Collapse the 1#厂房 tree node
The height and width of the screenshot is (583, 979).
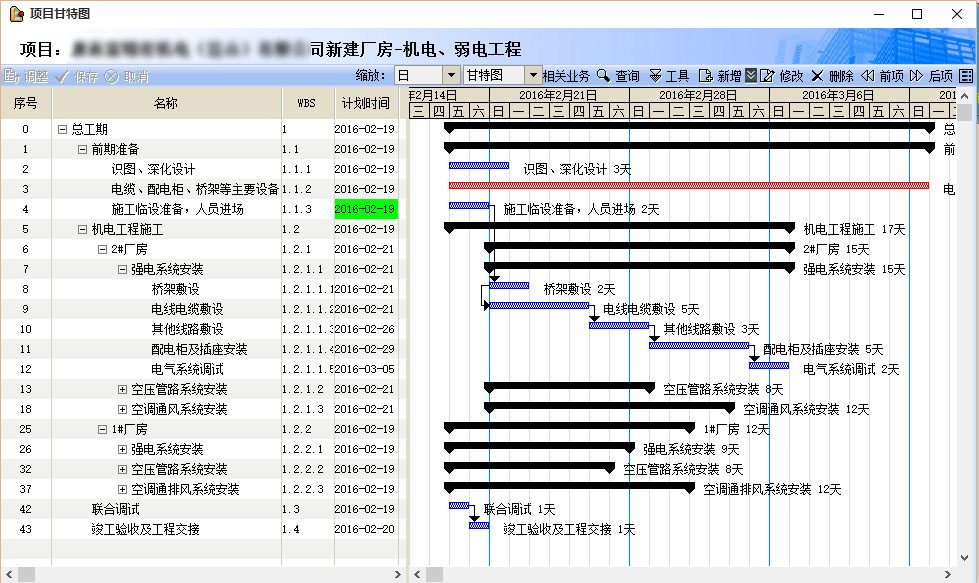(103, 429)
